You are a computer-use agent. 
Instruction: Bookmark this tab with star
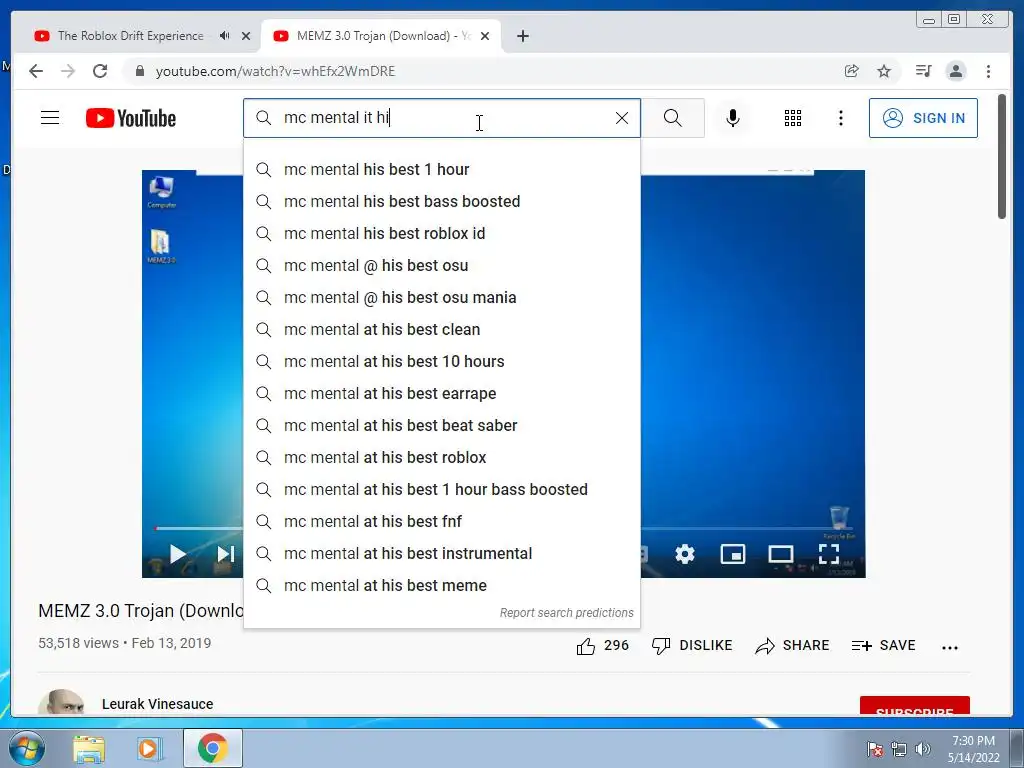pyautogui.click(x=884, y=71)
